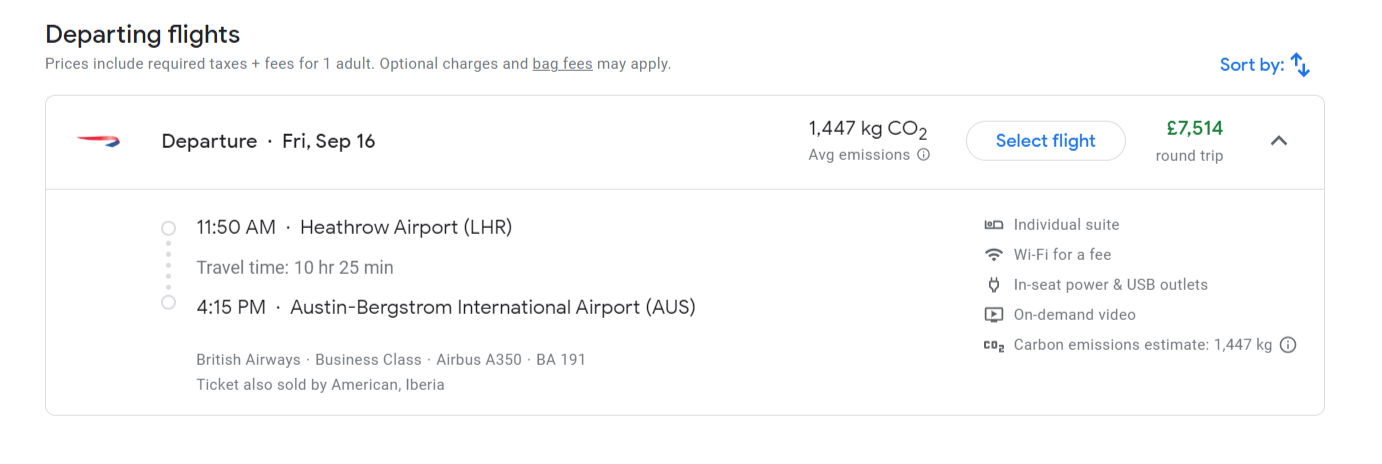This screenshot has height=464, width=1382.
Task: Click the Wi-Fi icon
Action: click(x=994, y=255)
